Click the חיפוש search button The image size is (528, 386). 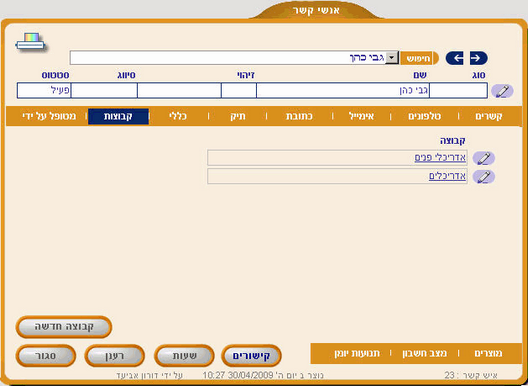[419, 58]
